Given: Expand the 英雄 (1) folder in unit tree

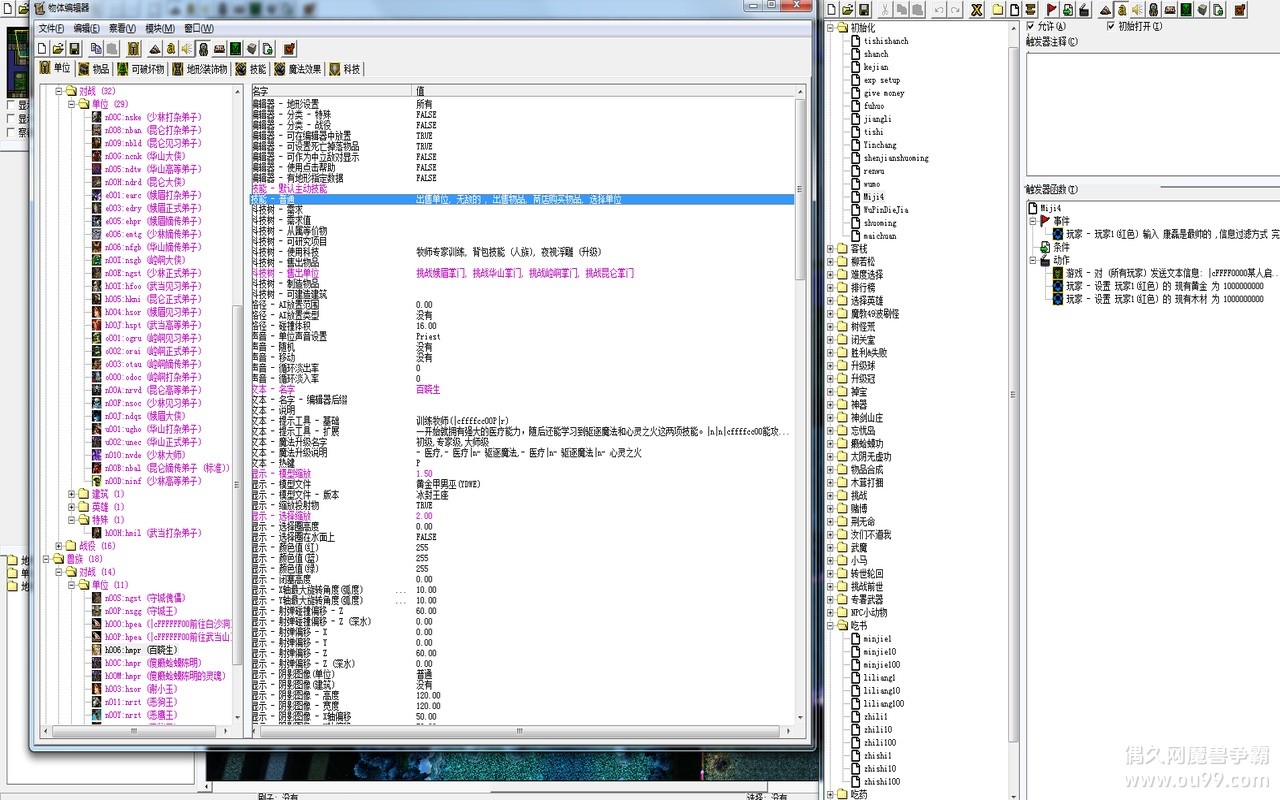Looking at the screenshot, I should coord(71,507).
